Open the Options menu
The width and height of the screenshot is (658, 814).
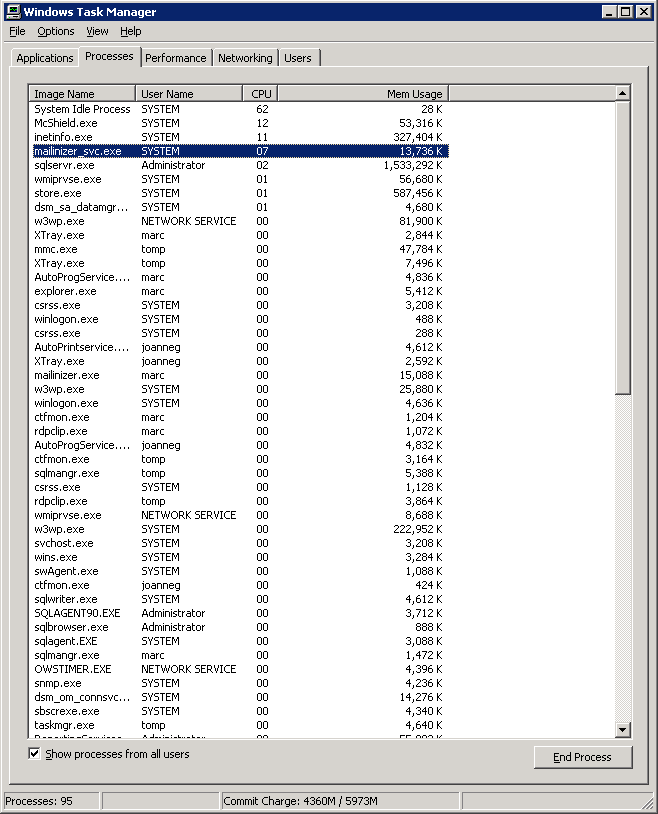[x=56, y=31]
